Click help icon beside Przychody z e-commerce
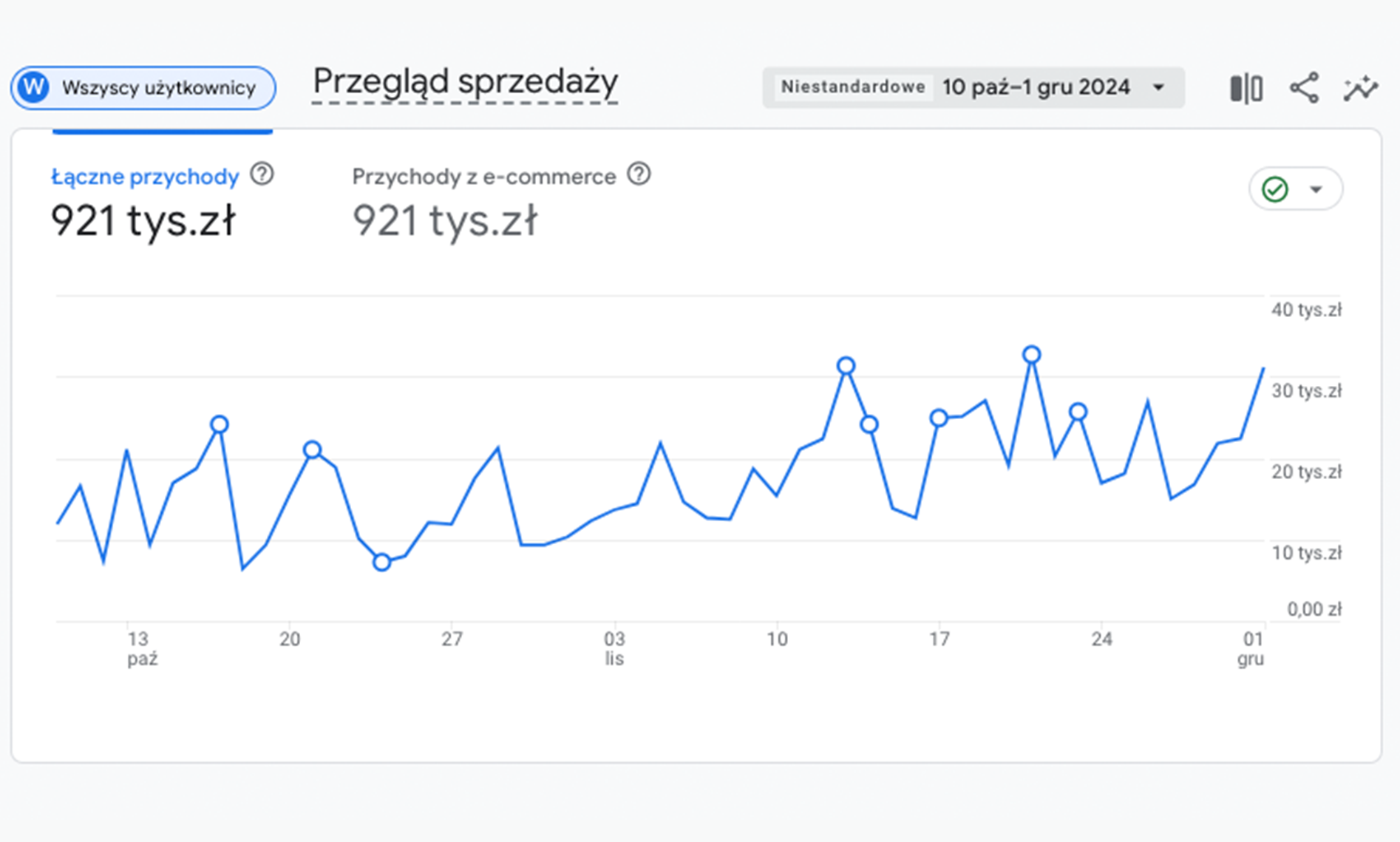Screen dimensions: 1400x842 639,174
